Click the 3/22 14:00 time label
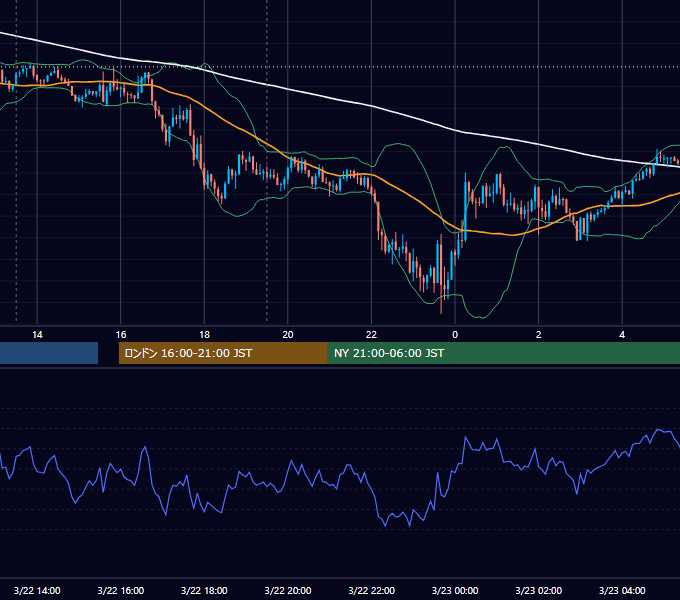Viewport: 680px width, 600px height. coord(37,590)
